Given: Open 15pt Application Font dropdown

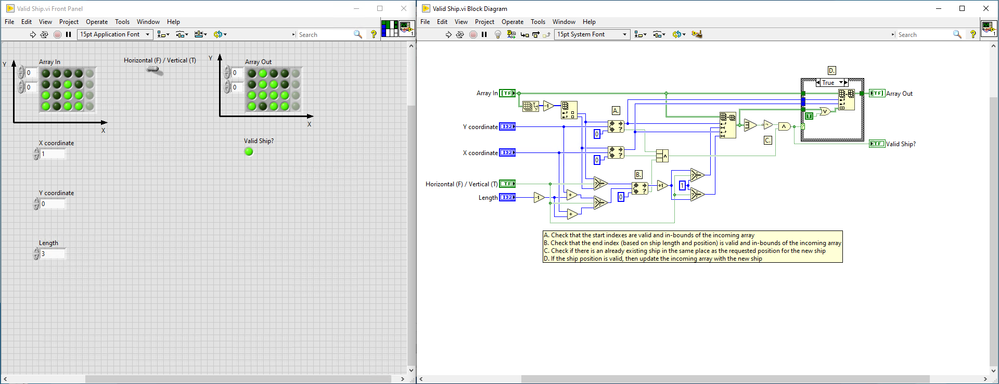Looking at the screenshot, I should (x=115, y=34).
